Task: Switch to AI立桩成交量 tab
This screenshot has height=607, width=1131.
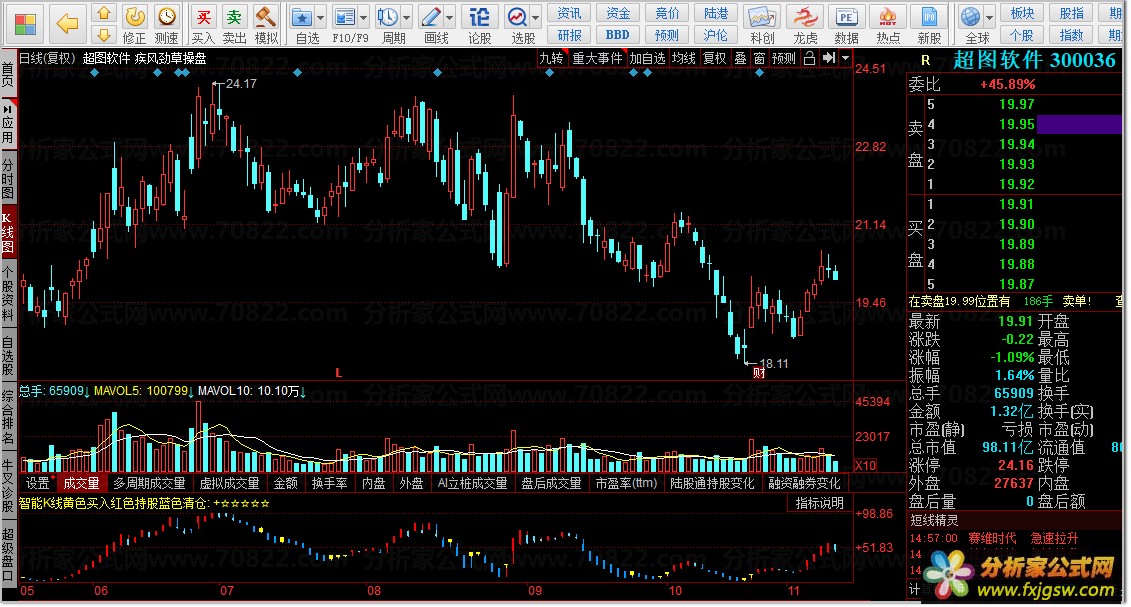Action: [472, 483]
